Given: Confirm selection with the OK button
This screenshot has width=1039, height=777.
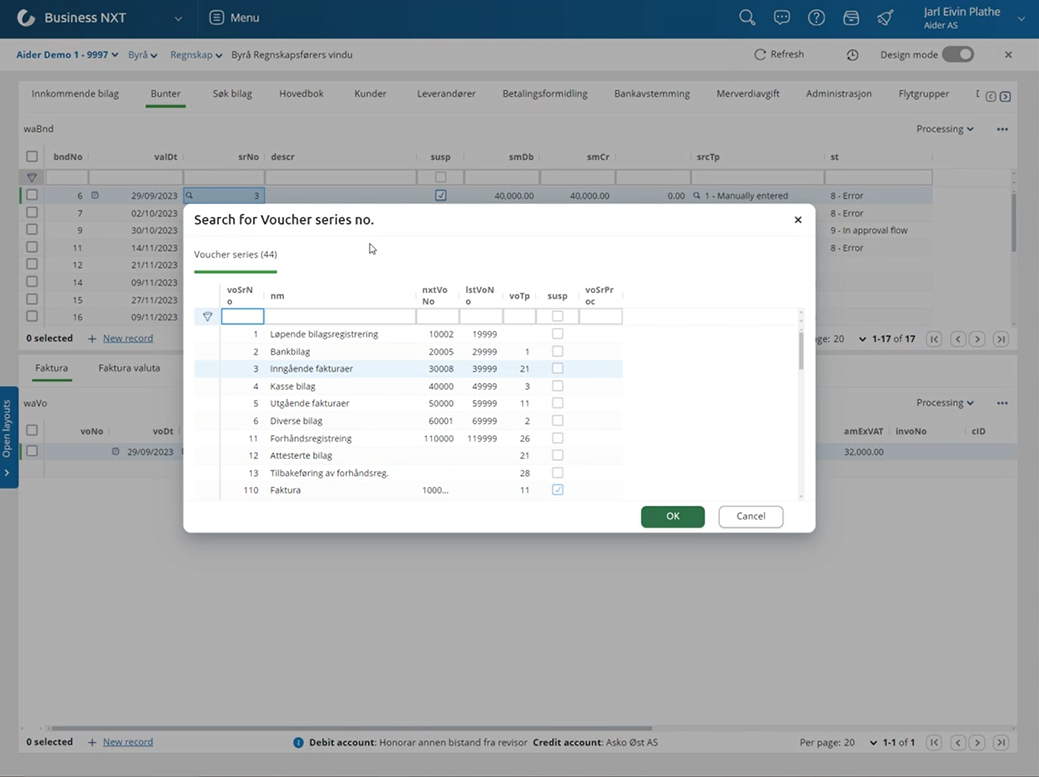Looking at the screenshot, I should (x=672, y=516).
